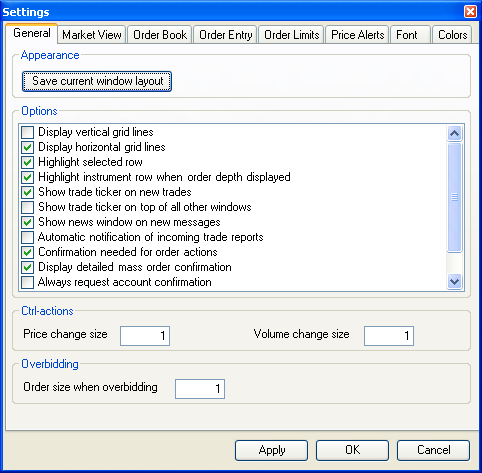Uncheck Confirmation needed for order actions

tap(27, 252)
